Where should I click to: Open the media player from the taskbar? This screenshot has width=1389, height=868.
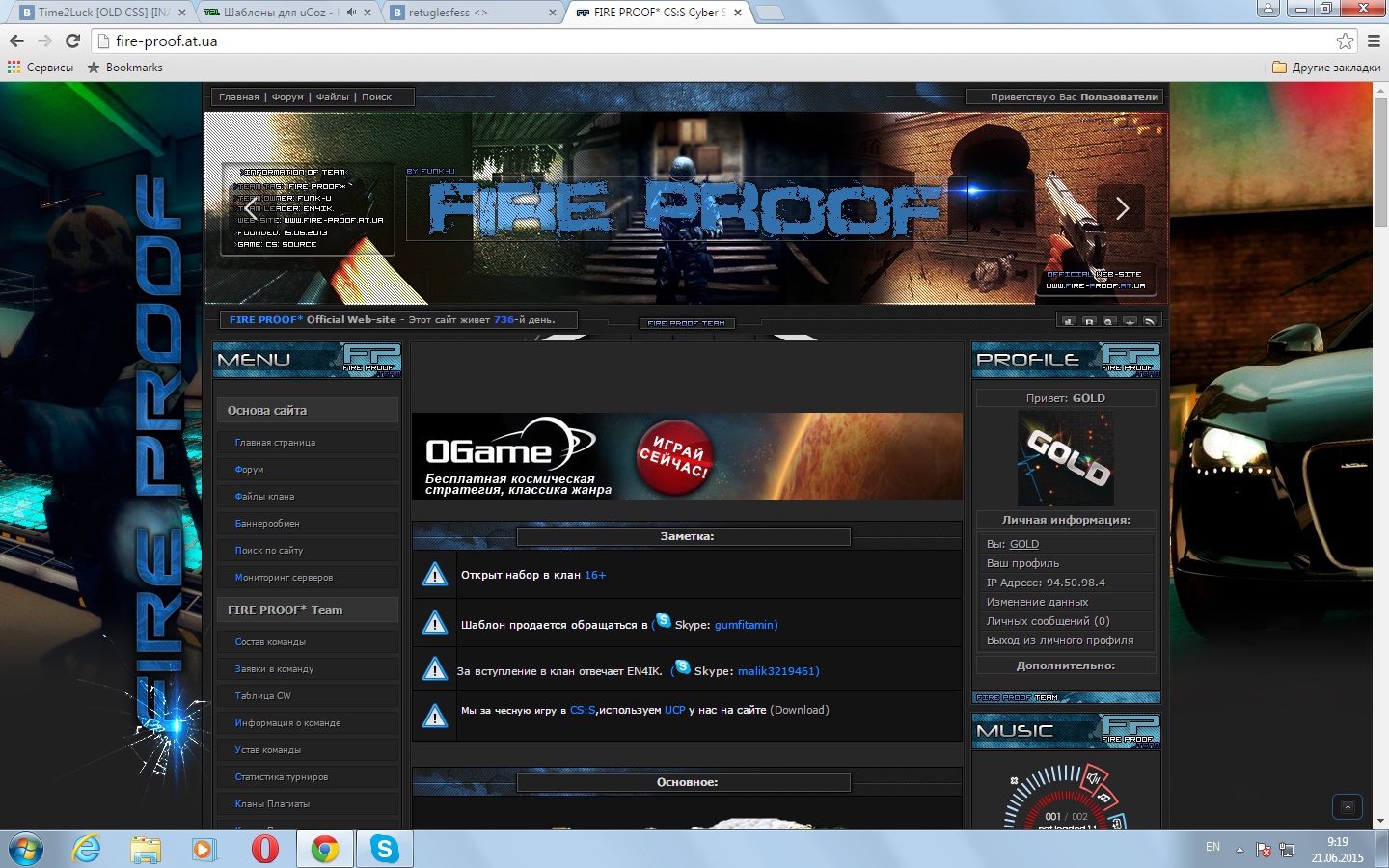coord(204,850)
